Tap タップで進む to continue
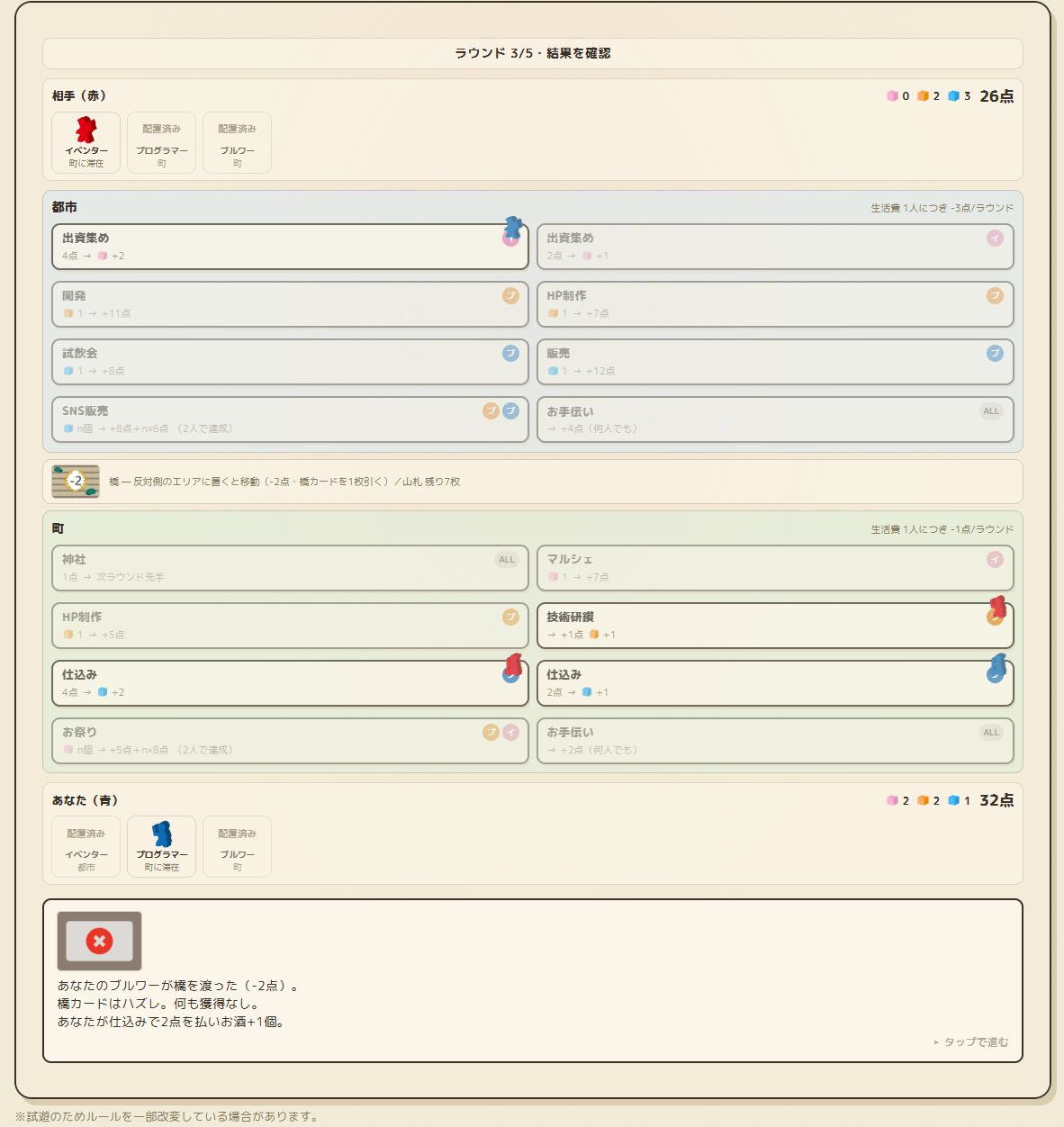 [970, 1042]
